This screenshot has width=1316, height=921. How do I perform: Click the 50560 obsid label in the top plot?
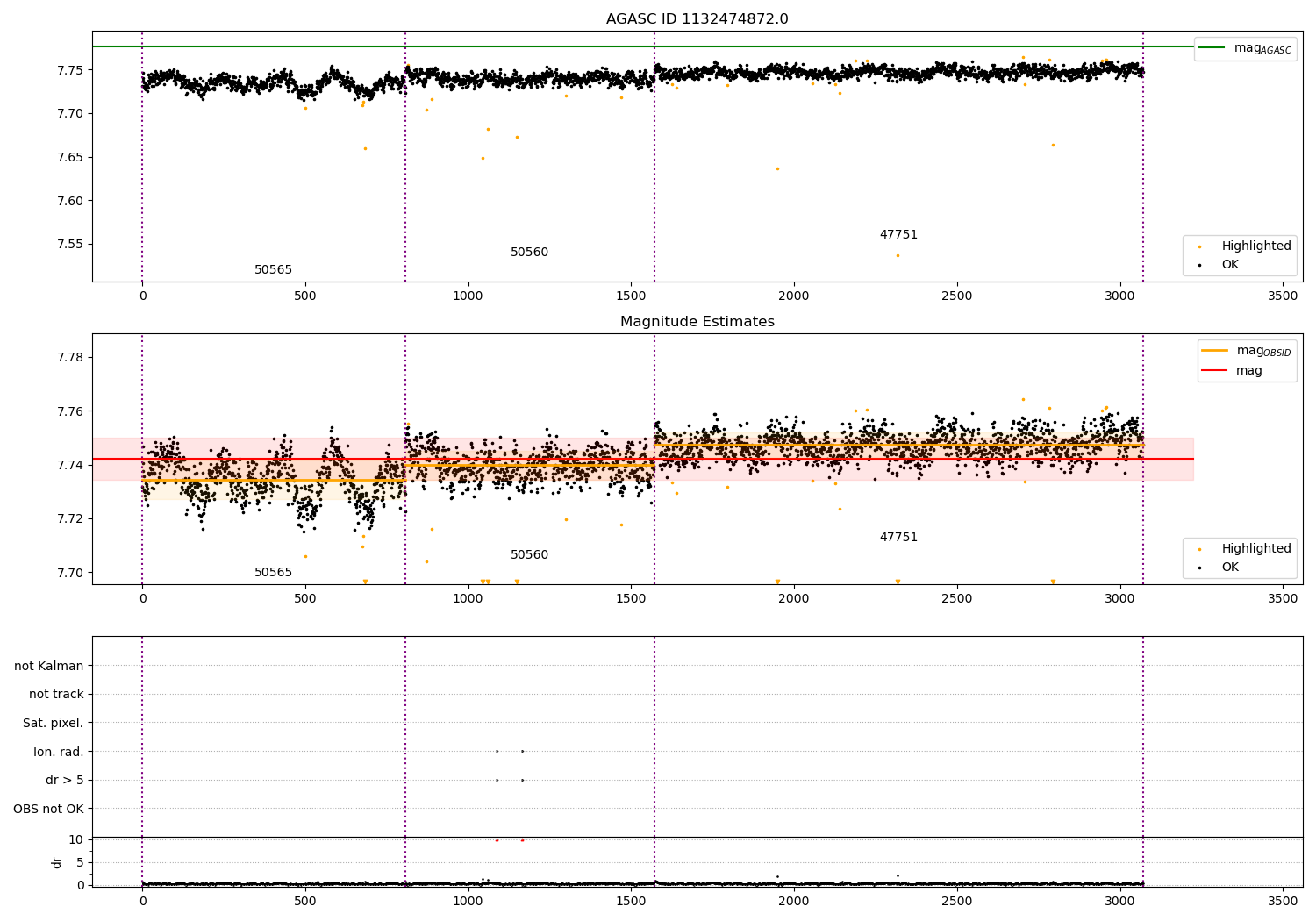[529, 253]
